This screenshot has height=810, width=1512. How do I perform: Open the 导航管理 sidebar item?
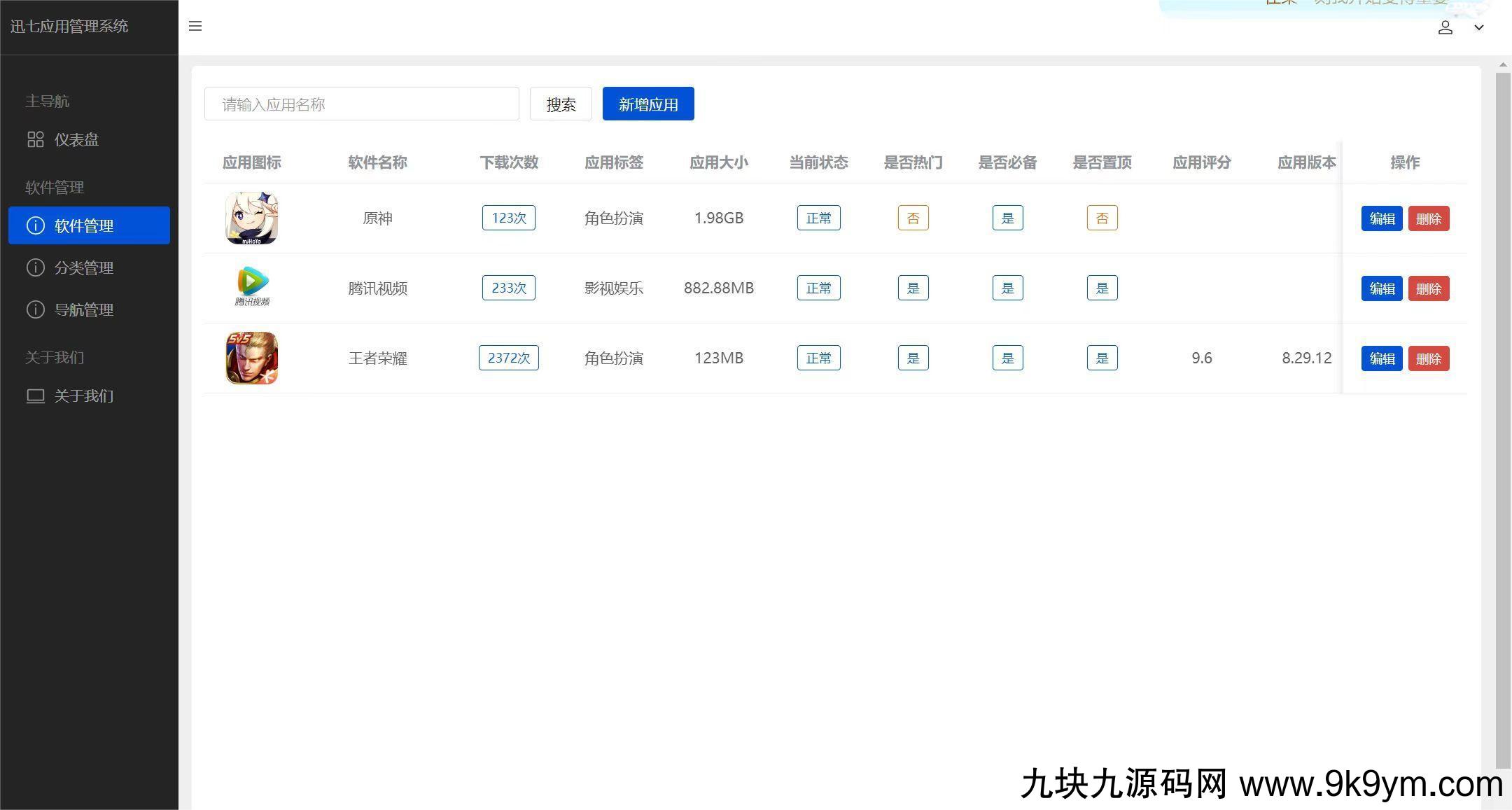tap(83, 309)
